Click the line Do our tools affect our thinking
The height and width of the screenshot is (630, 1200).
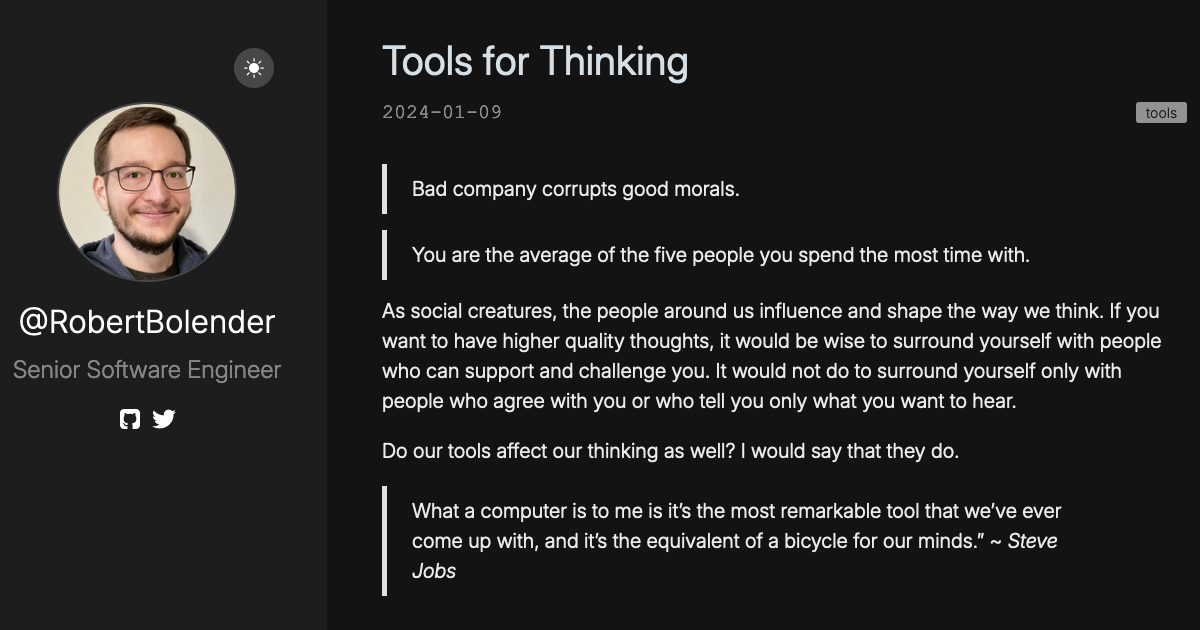coord(670,451)
